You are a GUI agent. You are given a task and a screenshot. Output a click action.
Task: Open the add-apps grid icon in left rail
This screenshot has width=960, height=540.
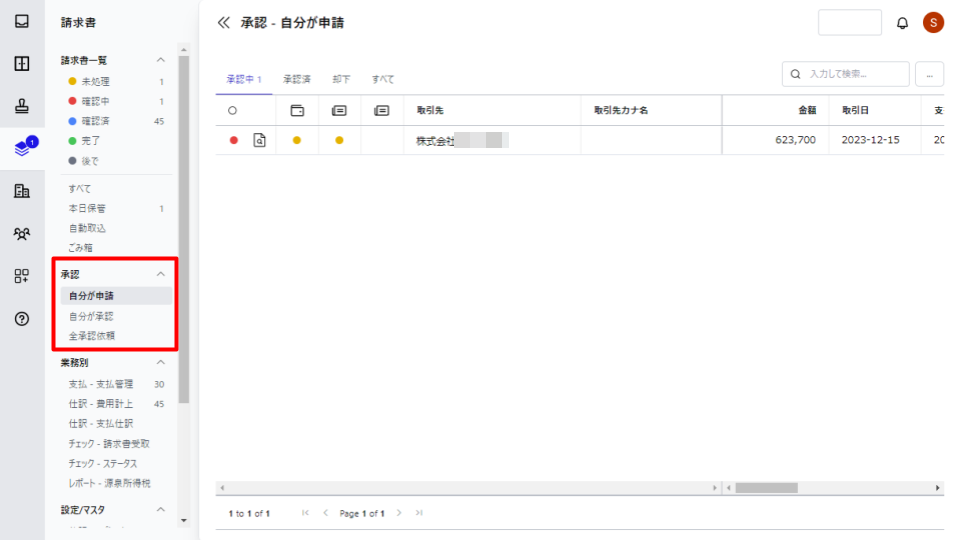(22, 276)
